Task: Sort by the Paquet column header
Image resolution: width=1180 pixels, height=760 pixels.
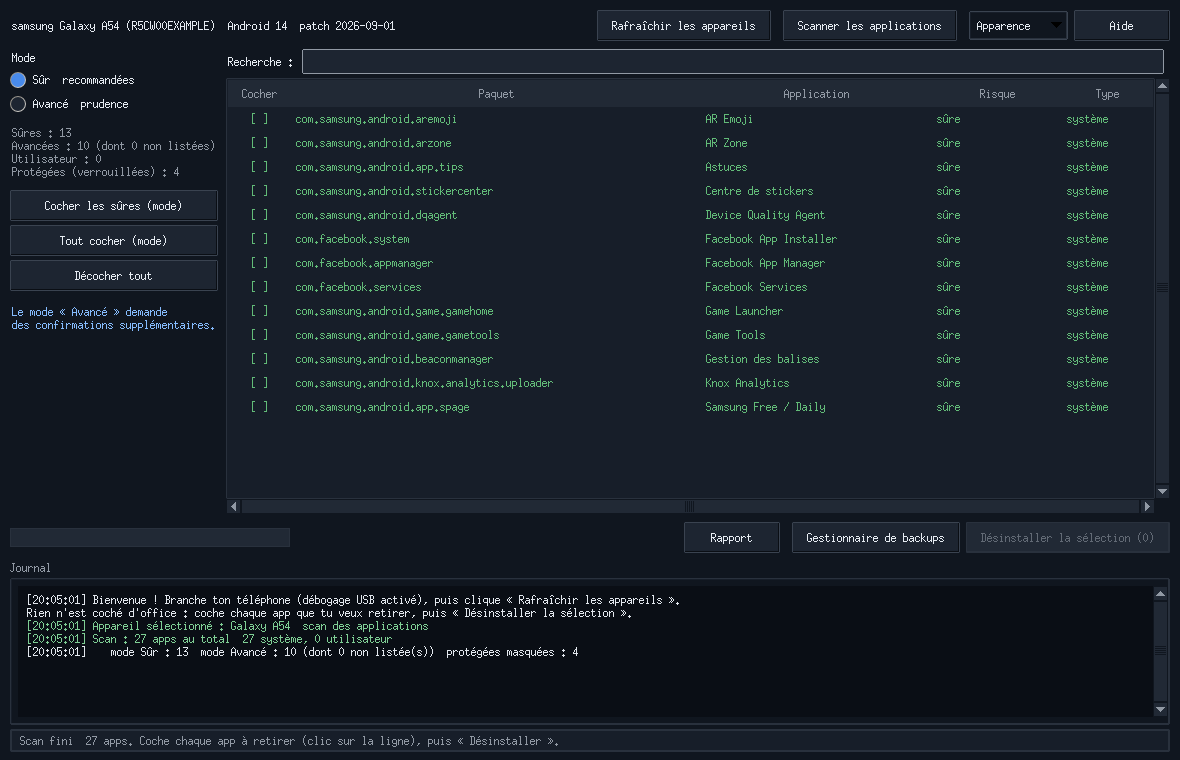Action: 496,94
